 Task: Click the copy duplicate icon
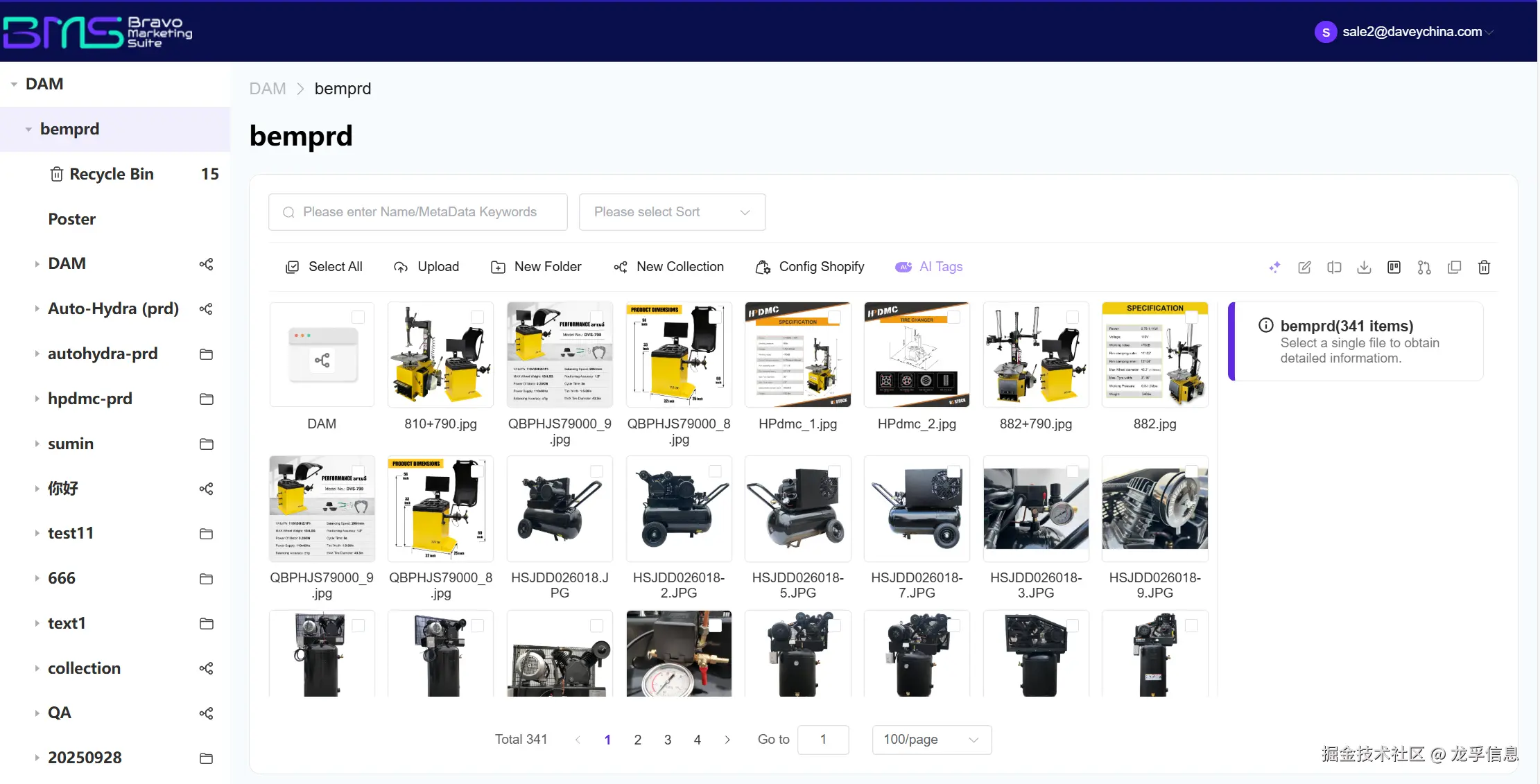click(x=1454, y=267)
